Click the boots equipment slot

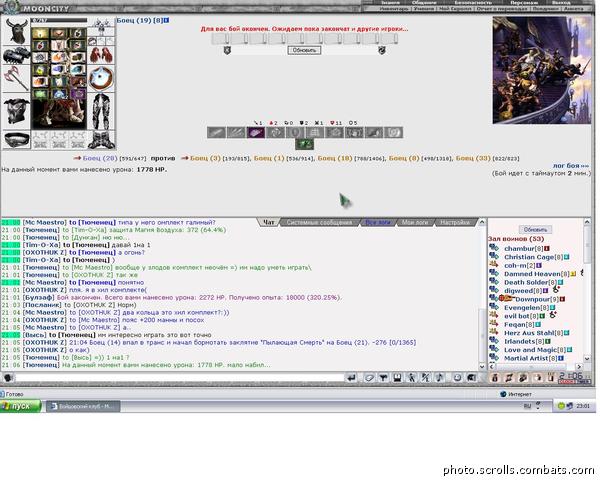[x=102, y=140]
